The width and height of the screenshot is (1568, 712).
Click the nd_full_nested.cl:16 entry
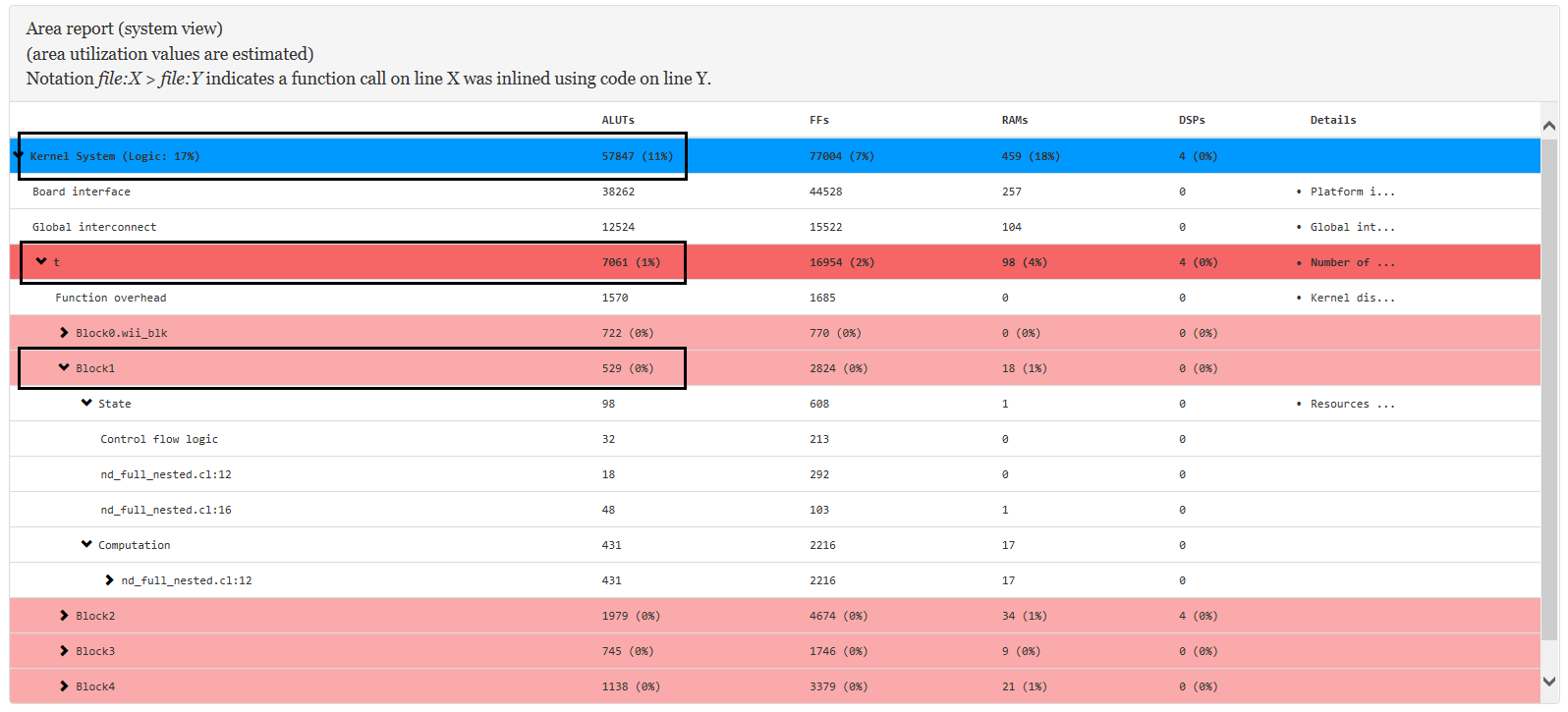166,510
